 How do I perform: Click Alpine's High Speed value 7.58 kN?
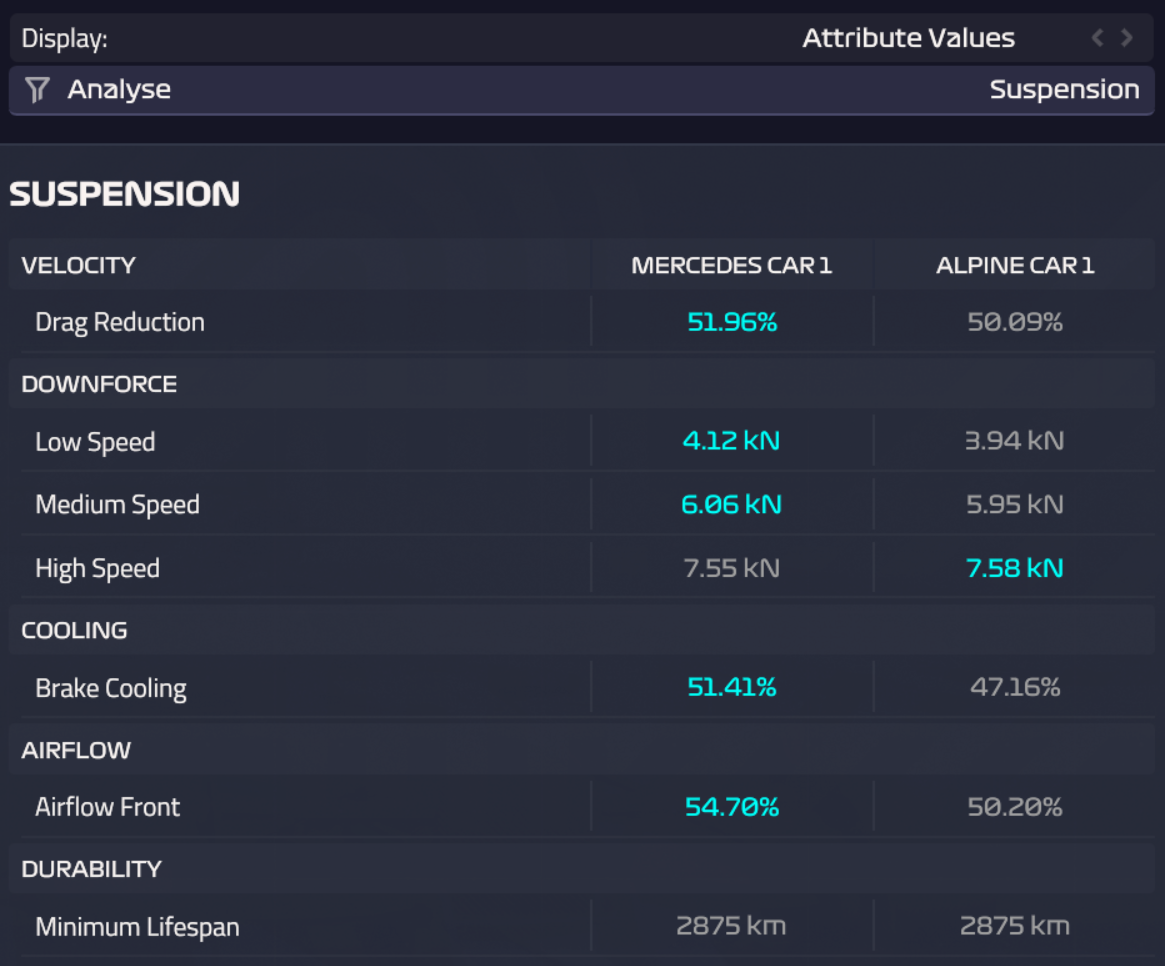(1015, 568)
